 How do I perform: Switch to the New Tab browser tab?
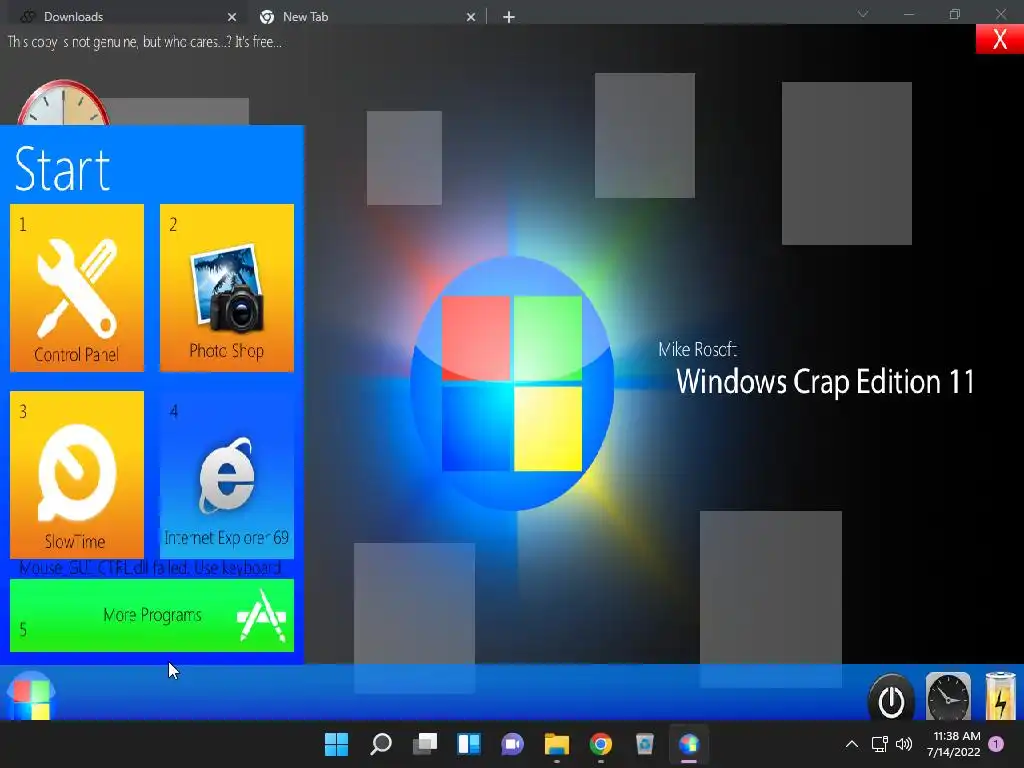pos(368,17)
